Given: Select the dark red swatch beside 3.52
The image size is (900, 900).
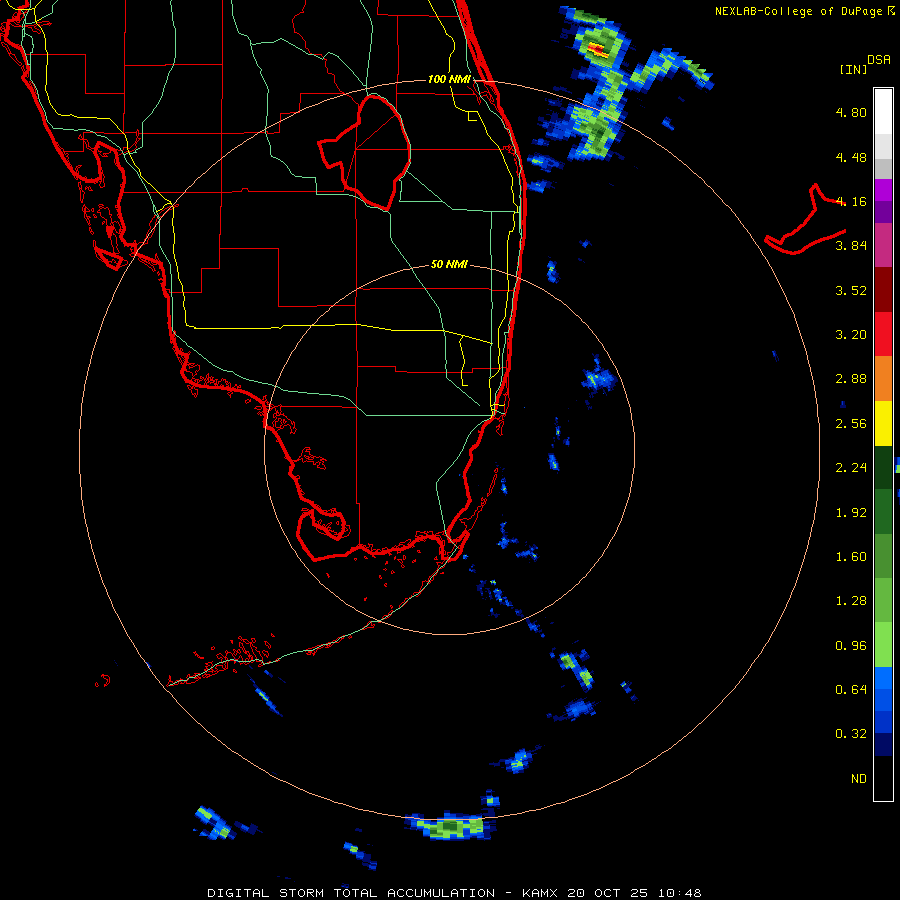Looking at the screenshot, I should pyautogui.click(x=883, y=290).
